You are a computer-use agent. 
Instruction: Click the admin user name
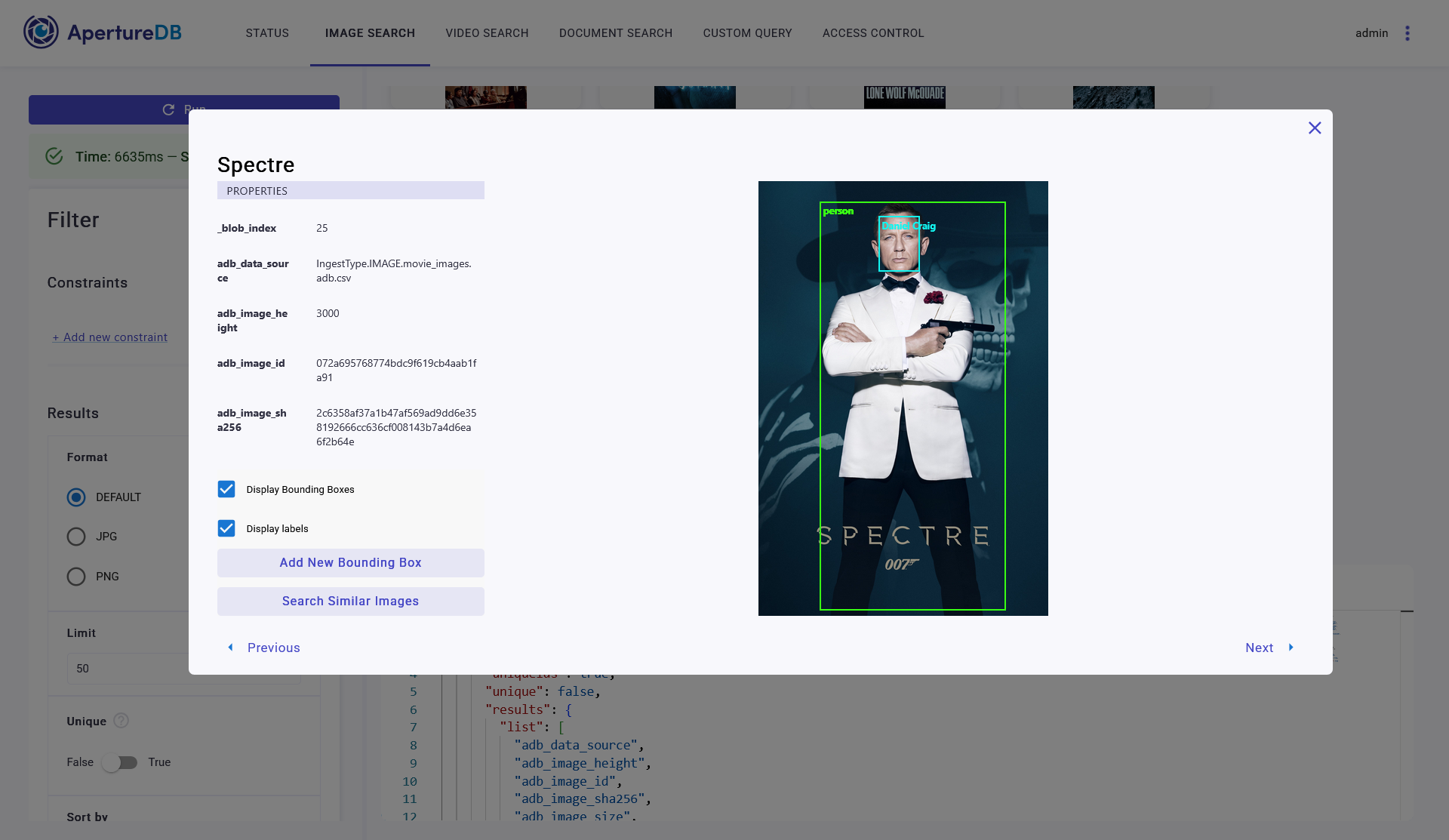[1371, 33]
